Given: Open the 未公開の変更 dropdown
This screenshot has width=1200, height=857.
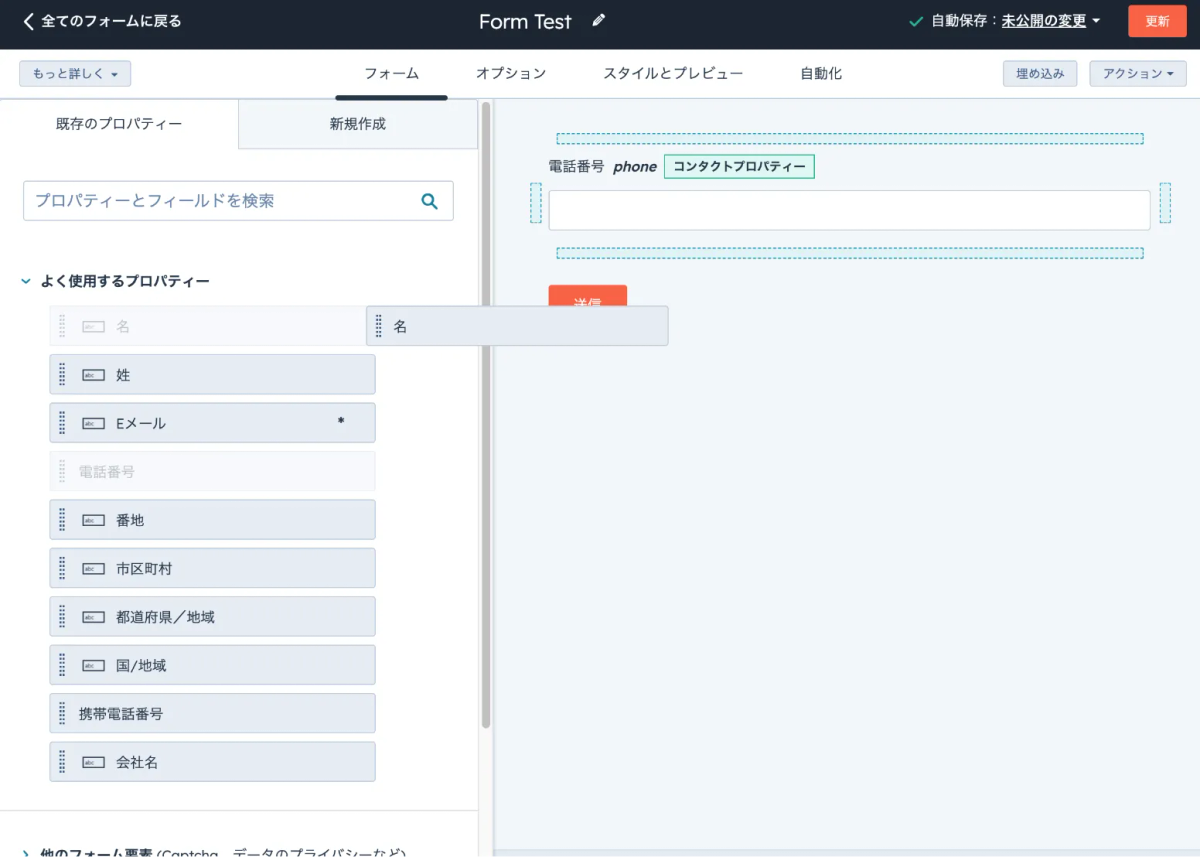Looking at the screenshot, I should [1051, 21].
